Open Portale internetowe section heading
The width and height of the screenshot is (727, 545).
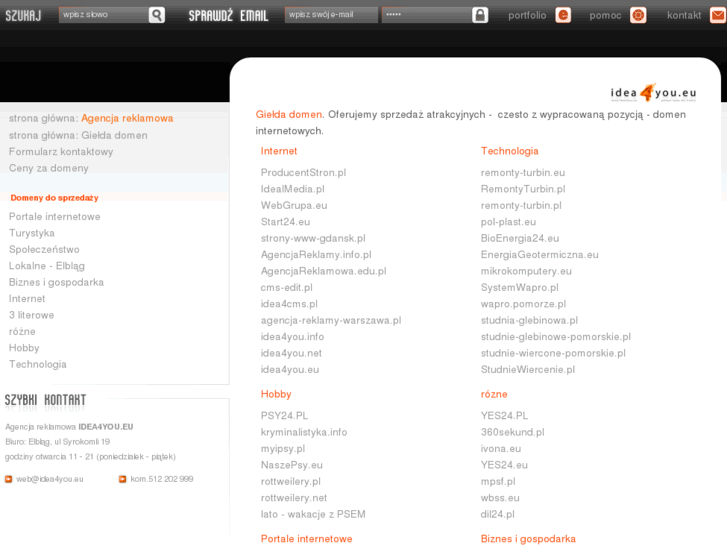306,539
